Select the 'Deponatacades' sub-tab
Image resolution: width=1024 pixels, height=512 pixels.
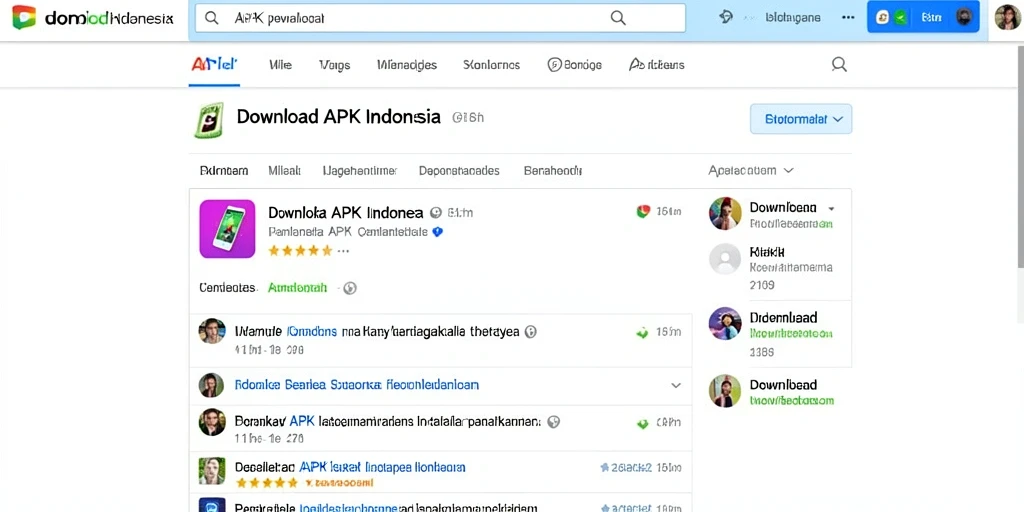point(459,170)
